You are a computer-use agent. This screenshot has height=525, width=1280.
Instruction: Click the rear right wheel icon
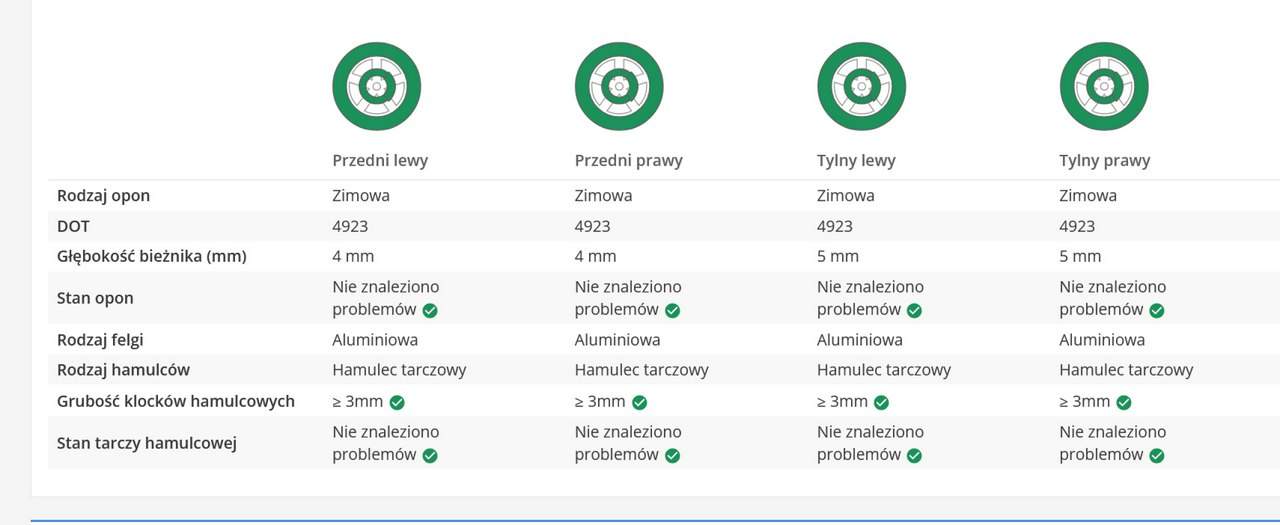coord(1104,87)
